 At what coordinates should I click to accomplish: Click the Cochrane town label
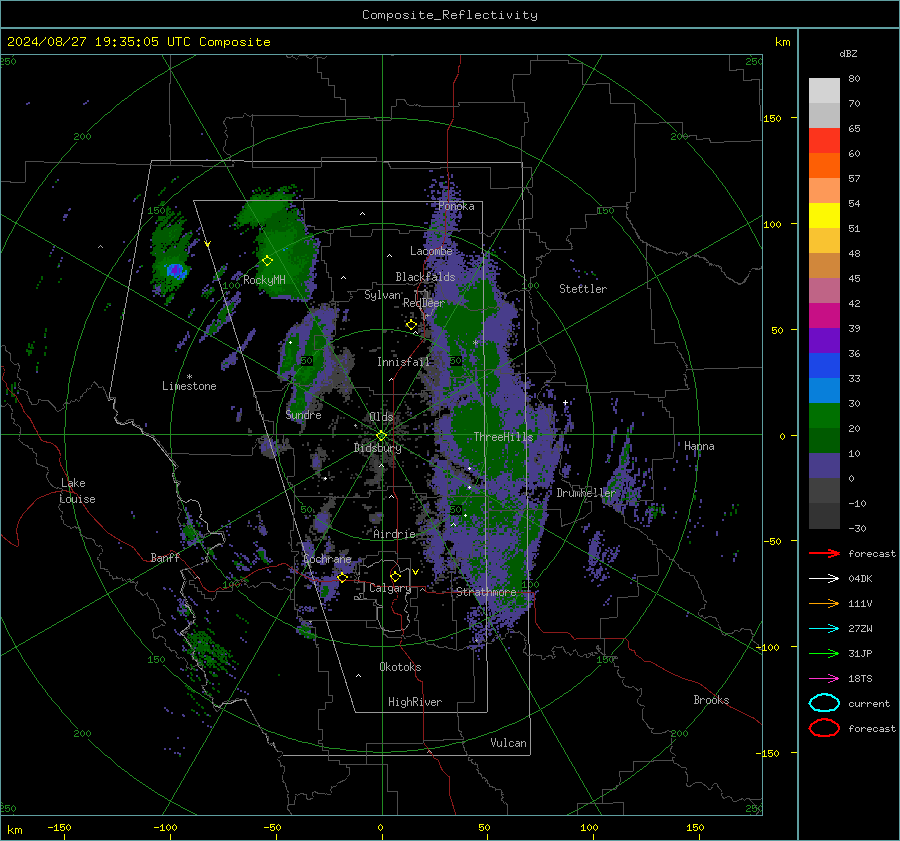click(x=327, y=559)
